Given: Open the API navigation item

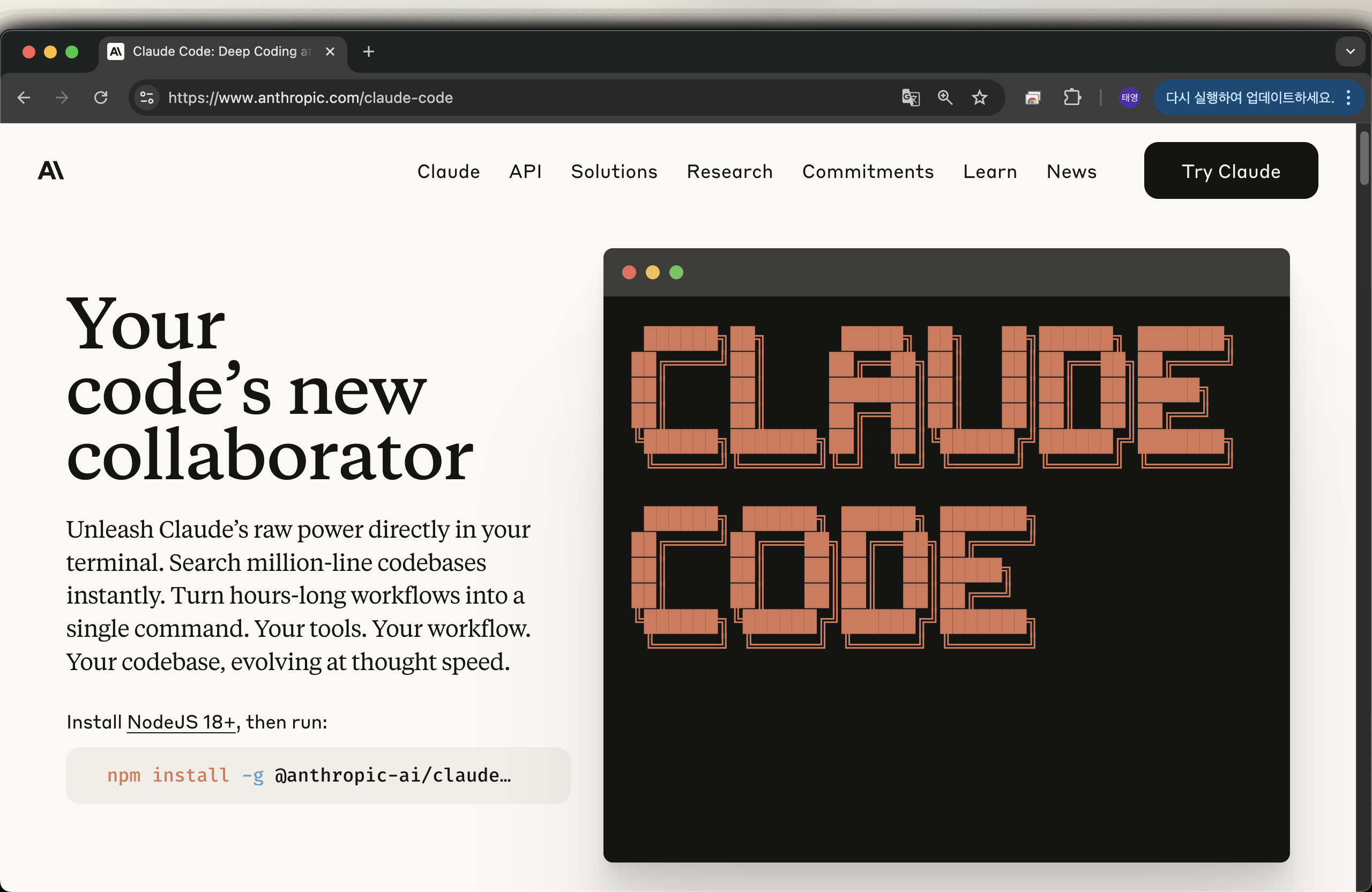Looking at the screenshot, I should click(x=525, y=171).
